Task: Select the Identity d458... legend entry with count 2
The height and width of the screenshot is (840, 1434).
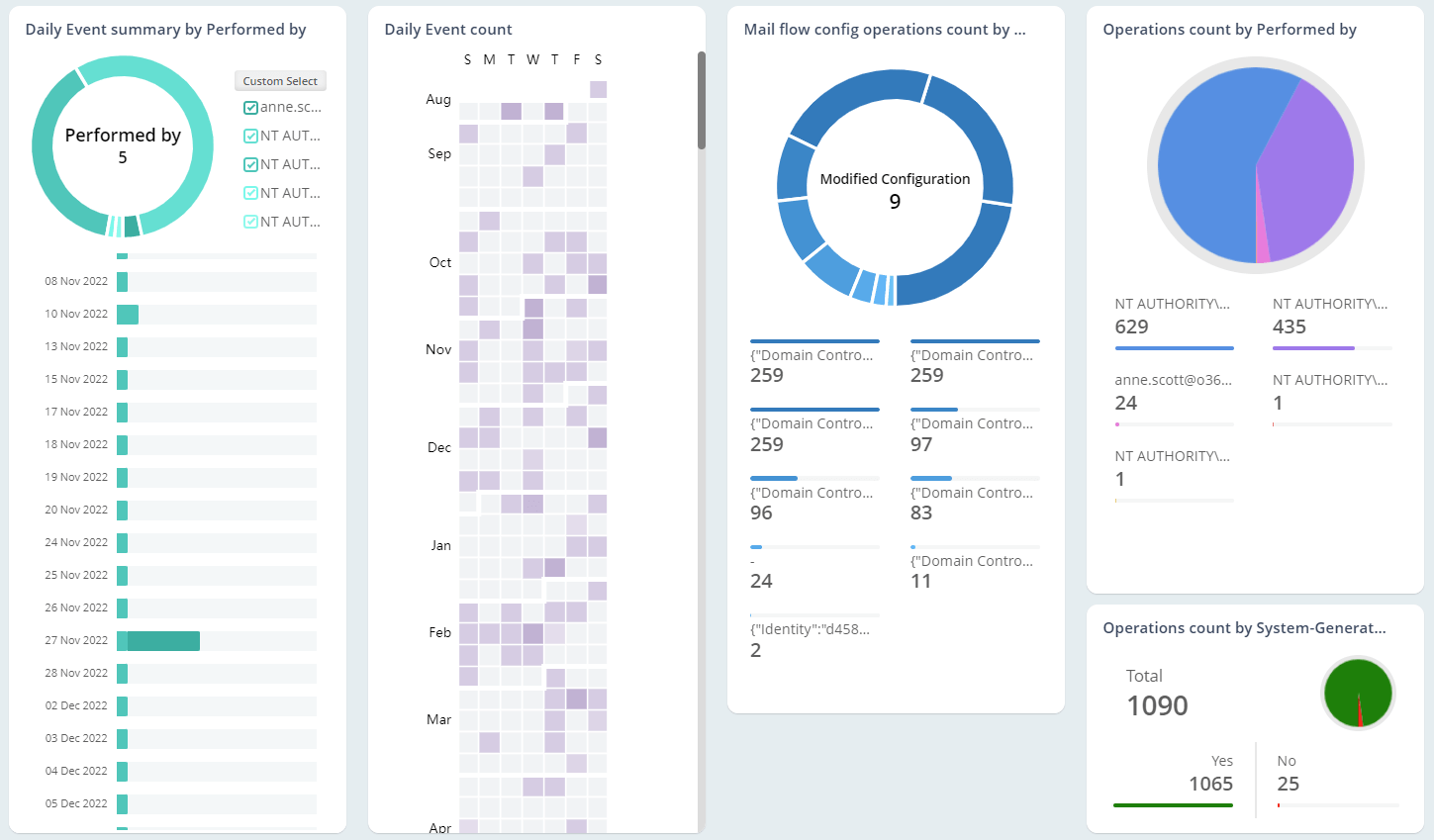Action: pyautogui.click(x=810, y=639)
